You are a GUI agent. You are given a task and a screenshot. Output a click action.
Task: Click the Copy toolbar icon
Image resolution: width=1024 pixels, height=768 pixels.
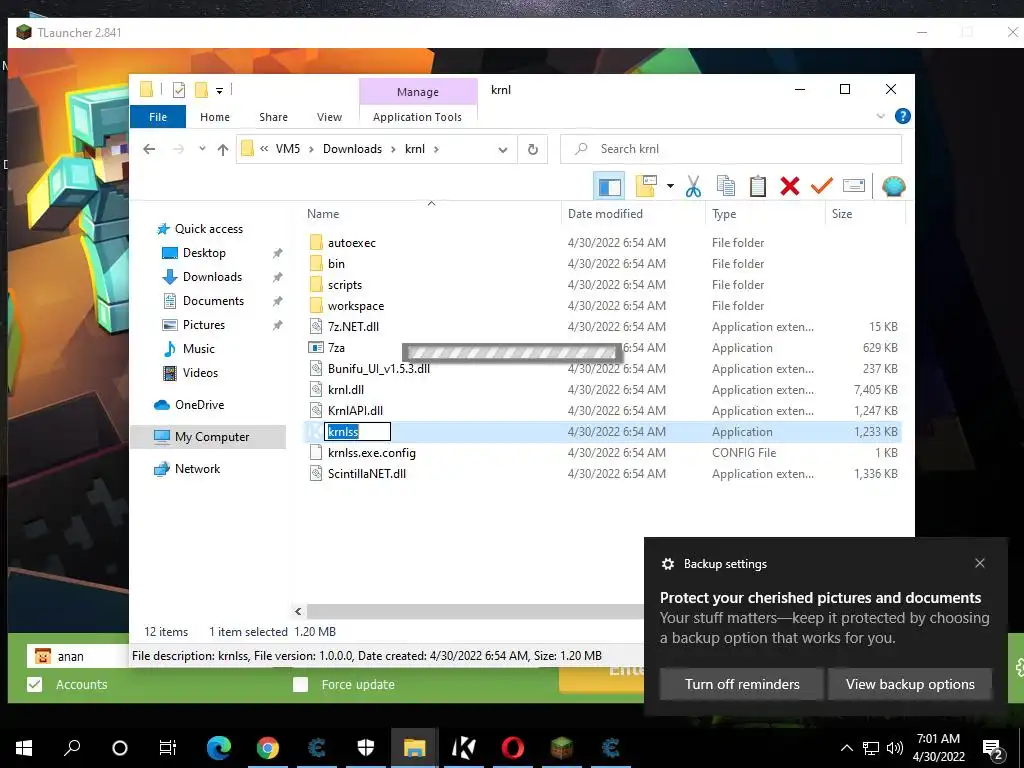[x=726, y=186]
